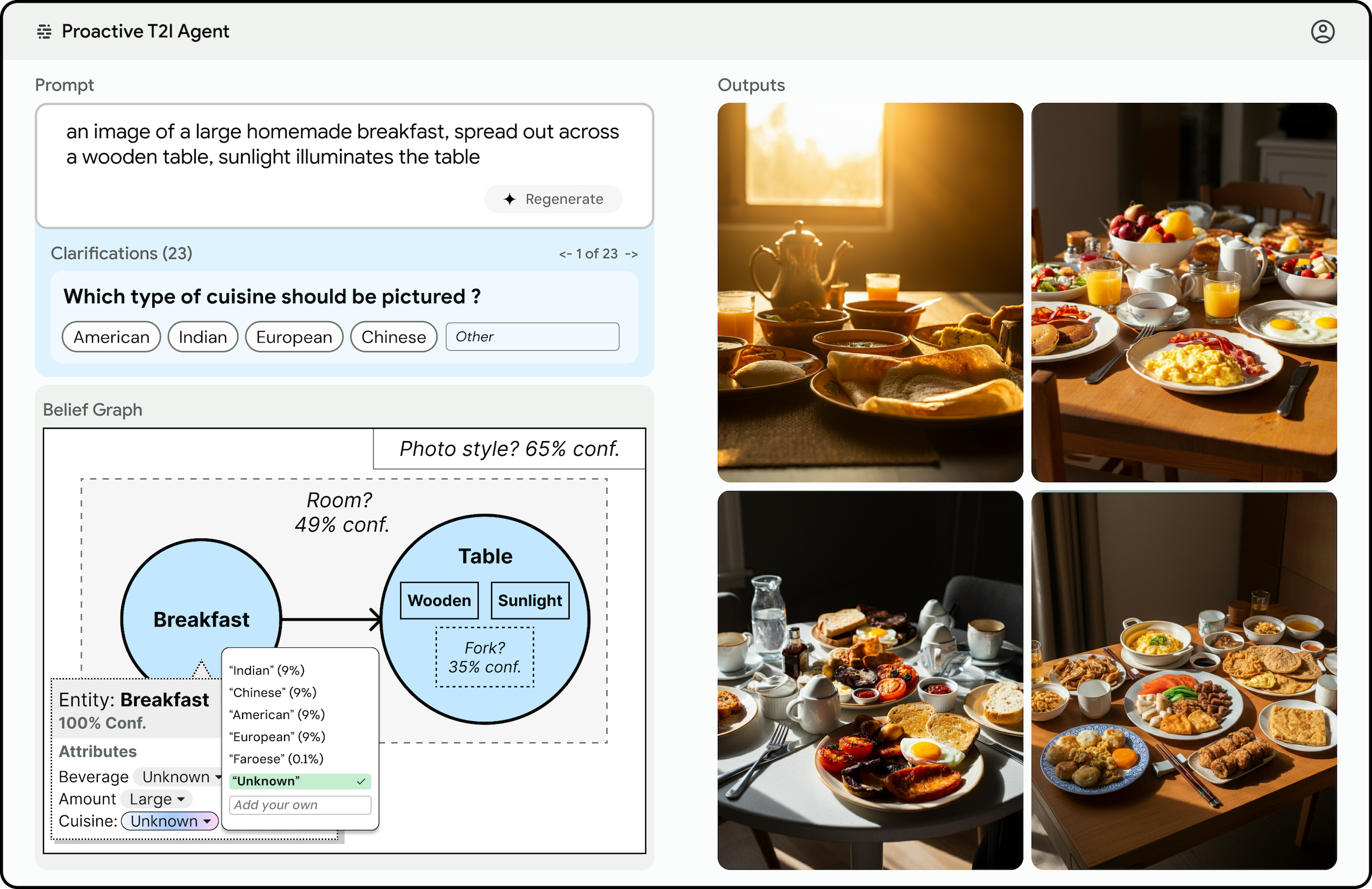Click the Add your own field

click(300, 805)
